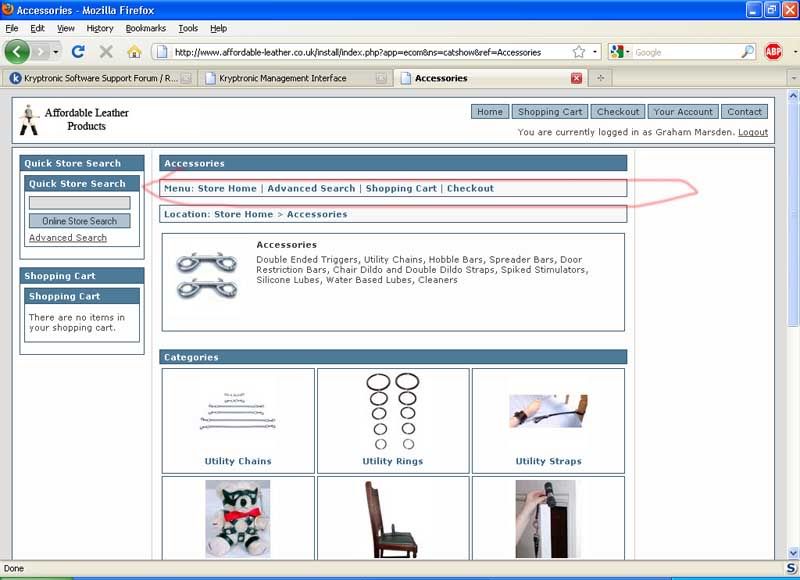
Task: Click the teddy bear category thumbnail
Action: [x=238, y=519]
